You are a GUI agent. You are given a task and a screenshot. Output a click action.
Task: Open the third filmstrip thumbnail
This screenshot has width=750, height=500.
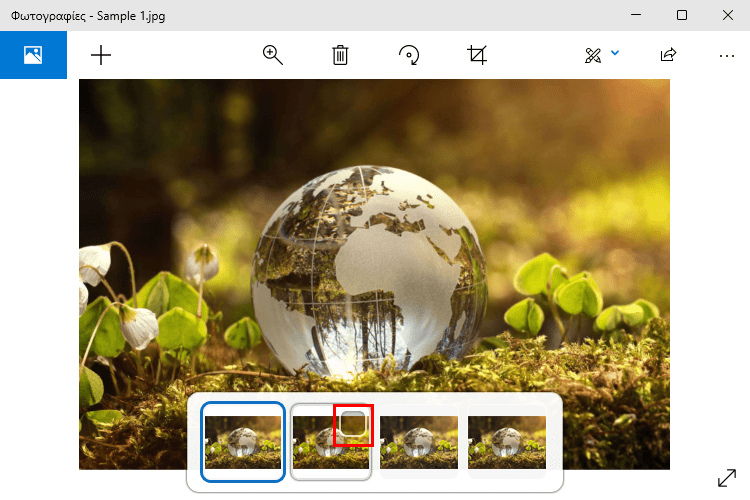click(x=419, y=442)
